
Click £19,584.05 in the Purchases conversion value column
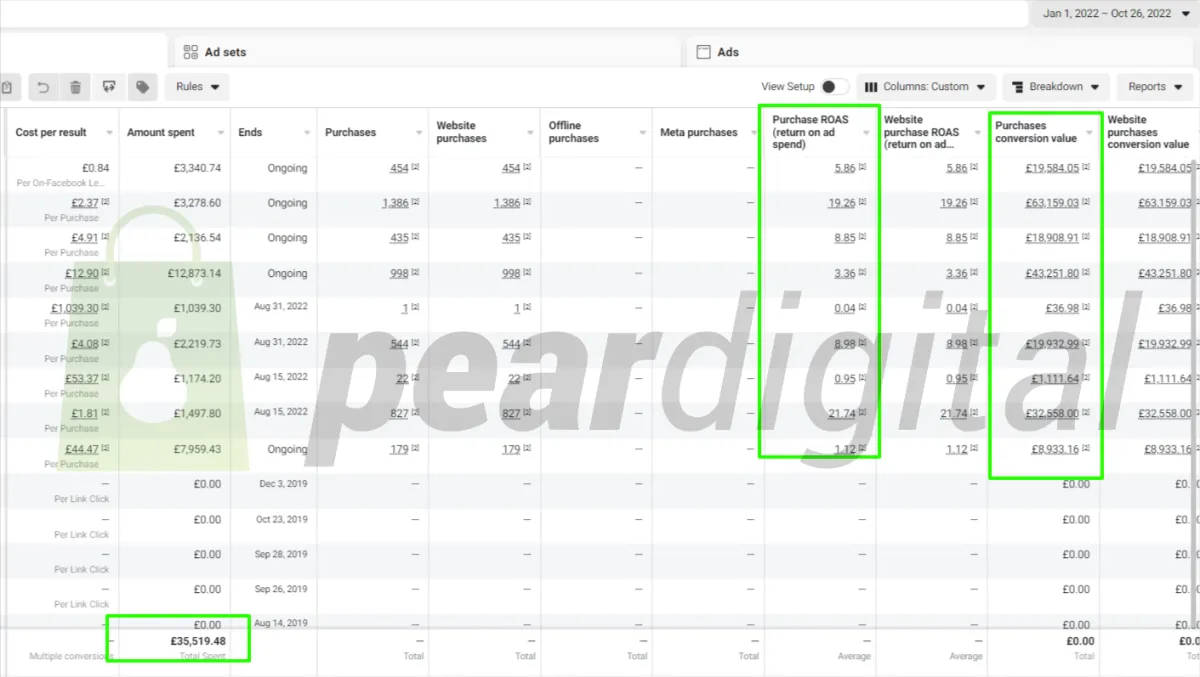coord(1052,168)
